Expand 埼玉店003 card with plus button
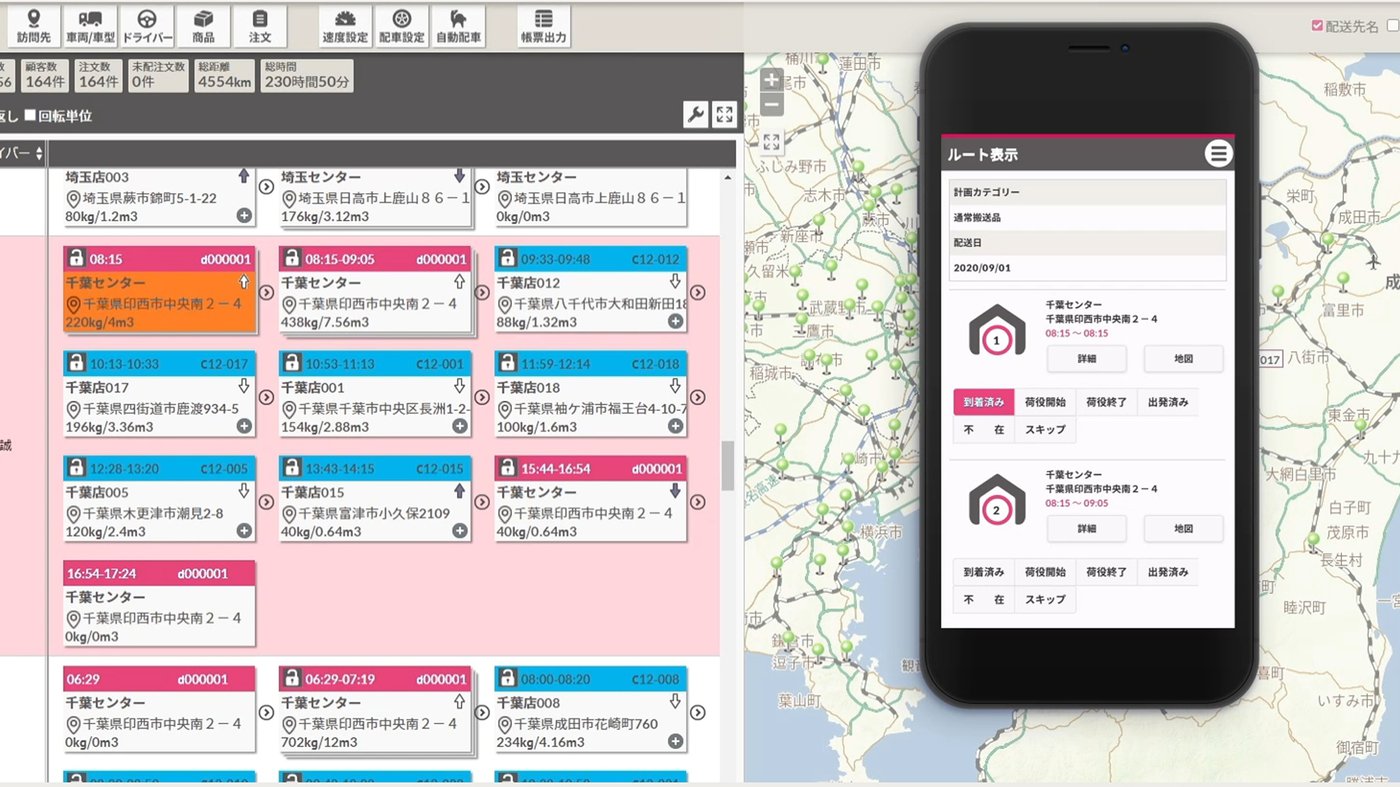This screenshot has height=787, width=1400. pos(244,215)
